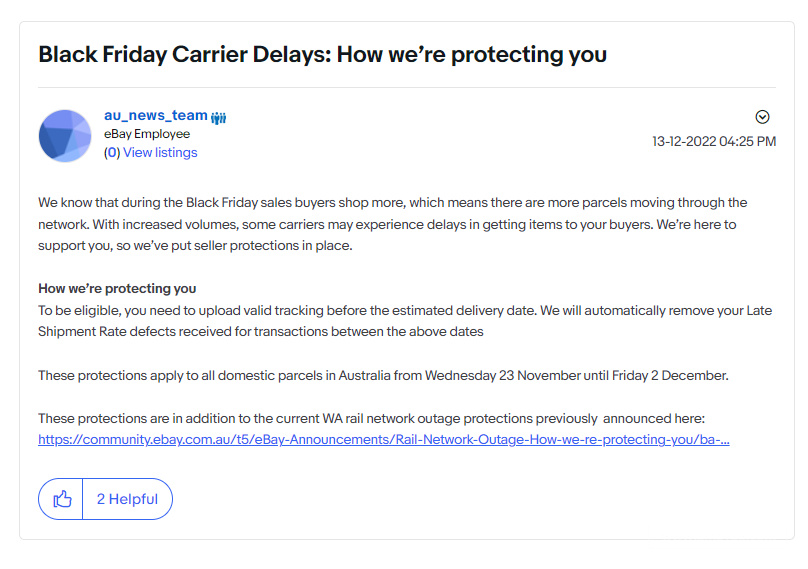808x569 pixels.
Task: Click the bold How we're protecting you subheading
Action: 117,289
